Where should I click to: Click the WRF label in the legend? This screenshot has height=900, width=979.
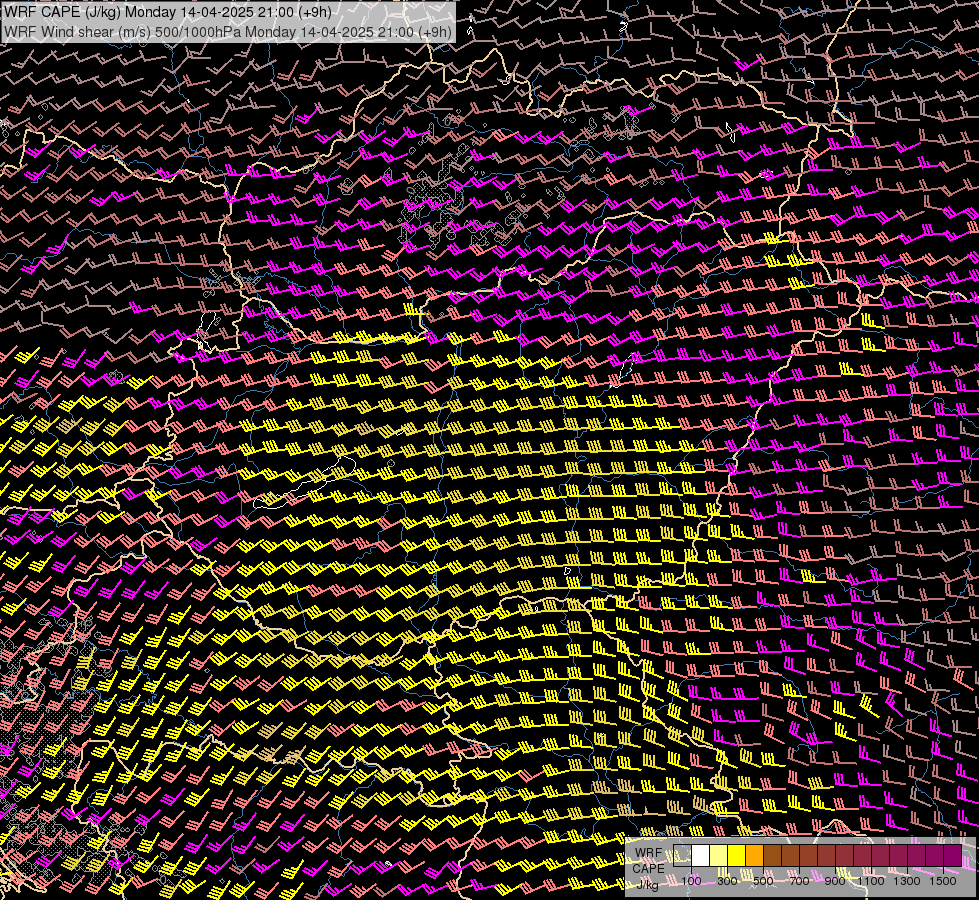click(649, 853)
